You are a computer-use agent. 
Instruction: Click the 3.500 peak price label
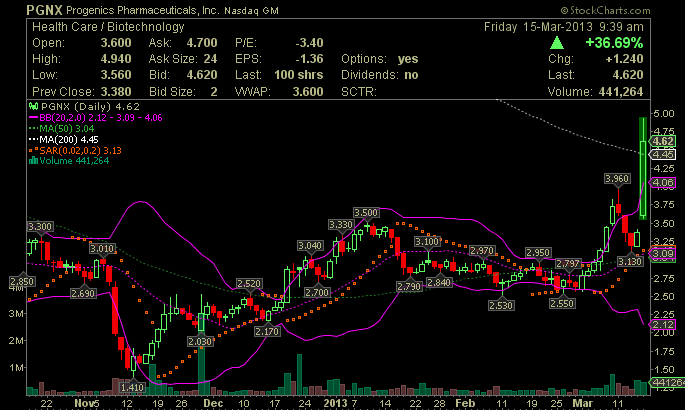(366, 213)
